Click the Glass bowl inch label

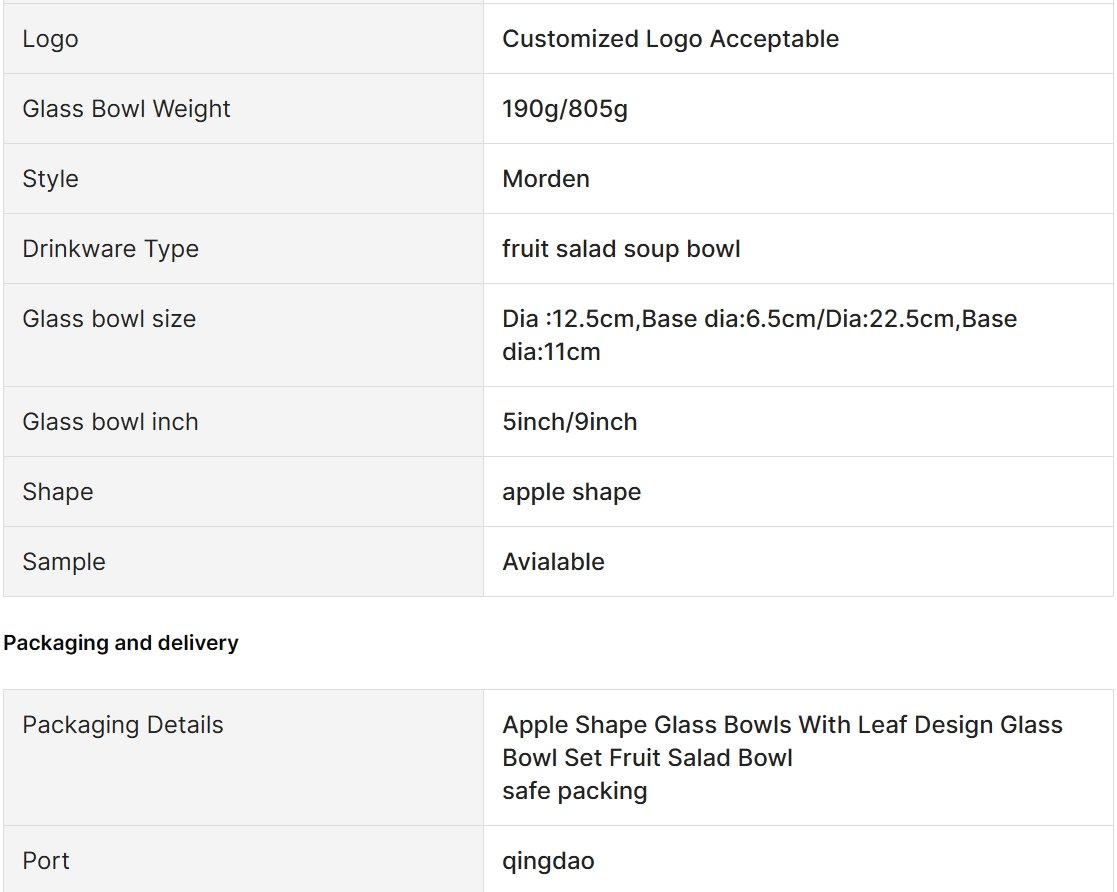pyautogui.click(x=110, y=422)
